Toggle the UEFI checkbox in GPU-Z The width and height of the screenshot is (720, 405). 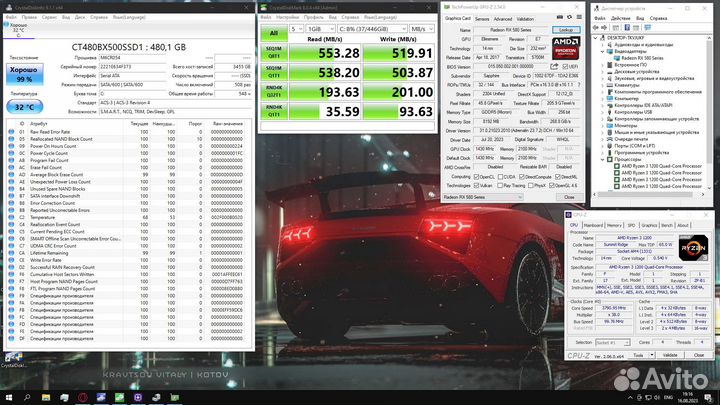[x=565, y=67]
